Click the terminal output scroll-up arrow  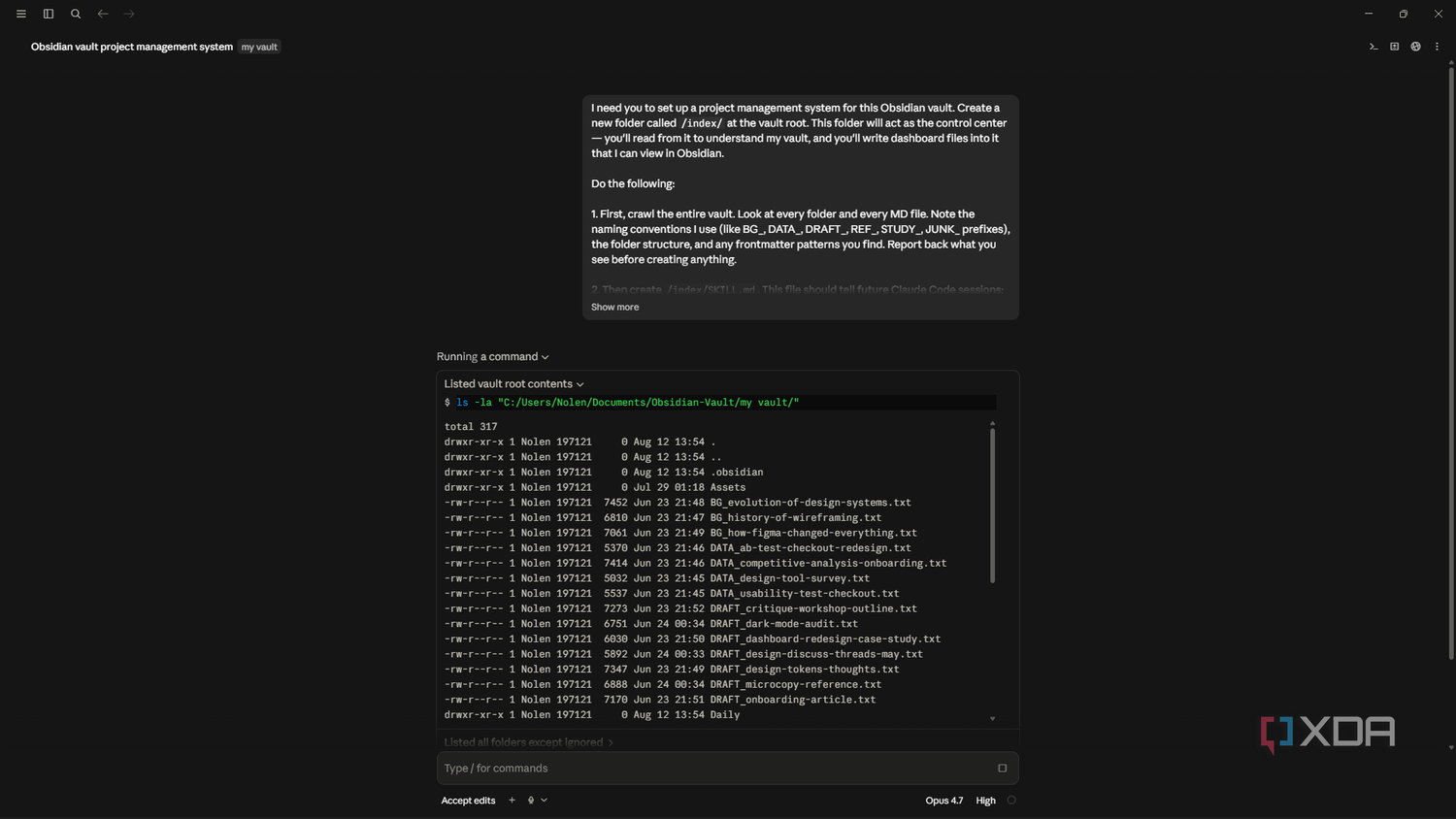click(992, 423)
